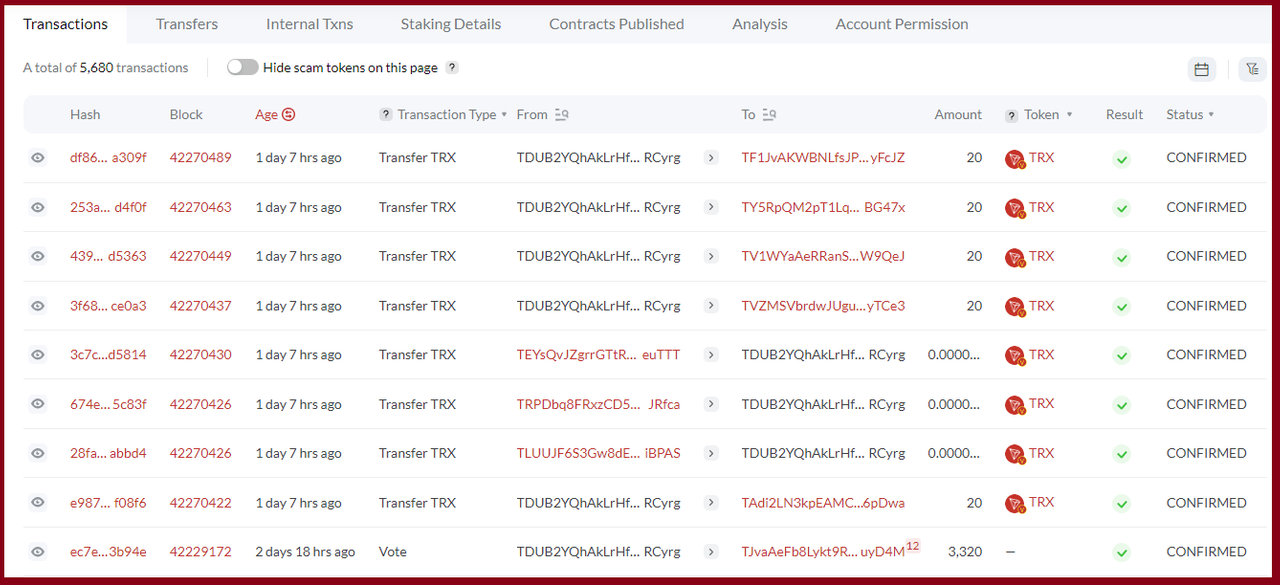
Task: Switch to the Transfers tab
Action: click(186, 23)
